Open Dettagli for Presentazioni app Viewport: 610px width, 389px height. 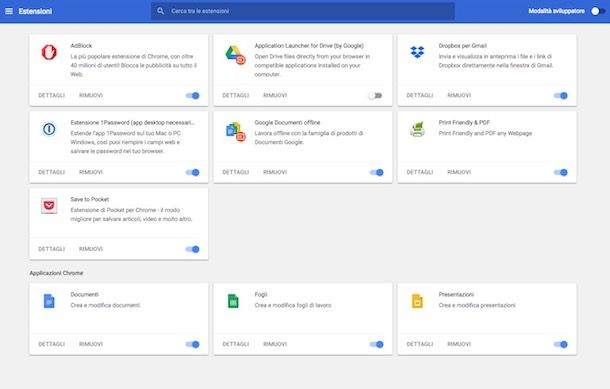coord(419,344)
